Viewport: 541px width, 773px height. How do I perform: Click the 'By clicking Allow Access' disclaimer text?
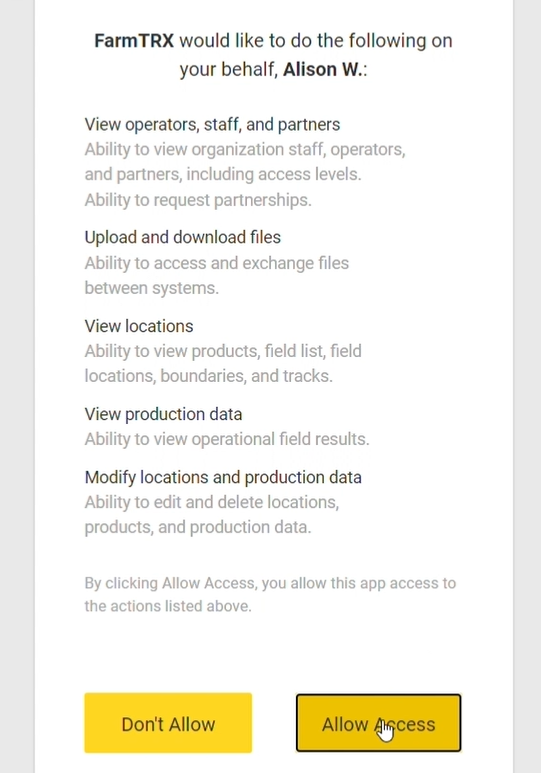pos(270,594)
